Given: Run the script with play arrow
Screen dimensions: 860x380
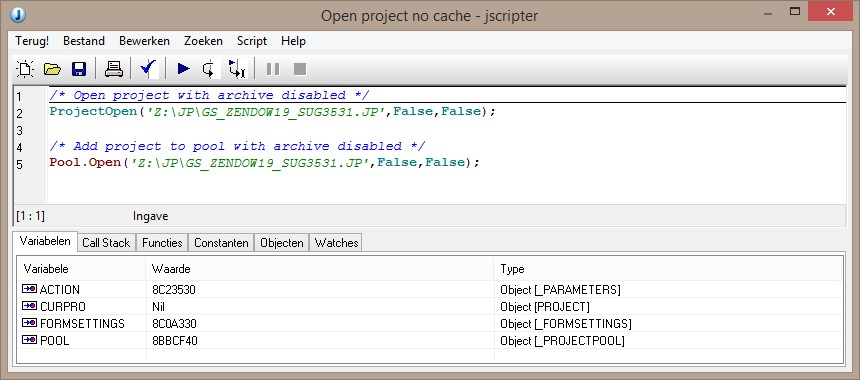Looking at the screenshot, I should coord(183,69).
